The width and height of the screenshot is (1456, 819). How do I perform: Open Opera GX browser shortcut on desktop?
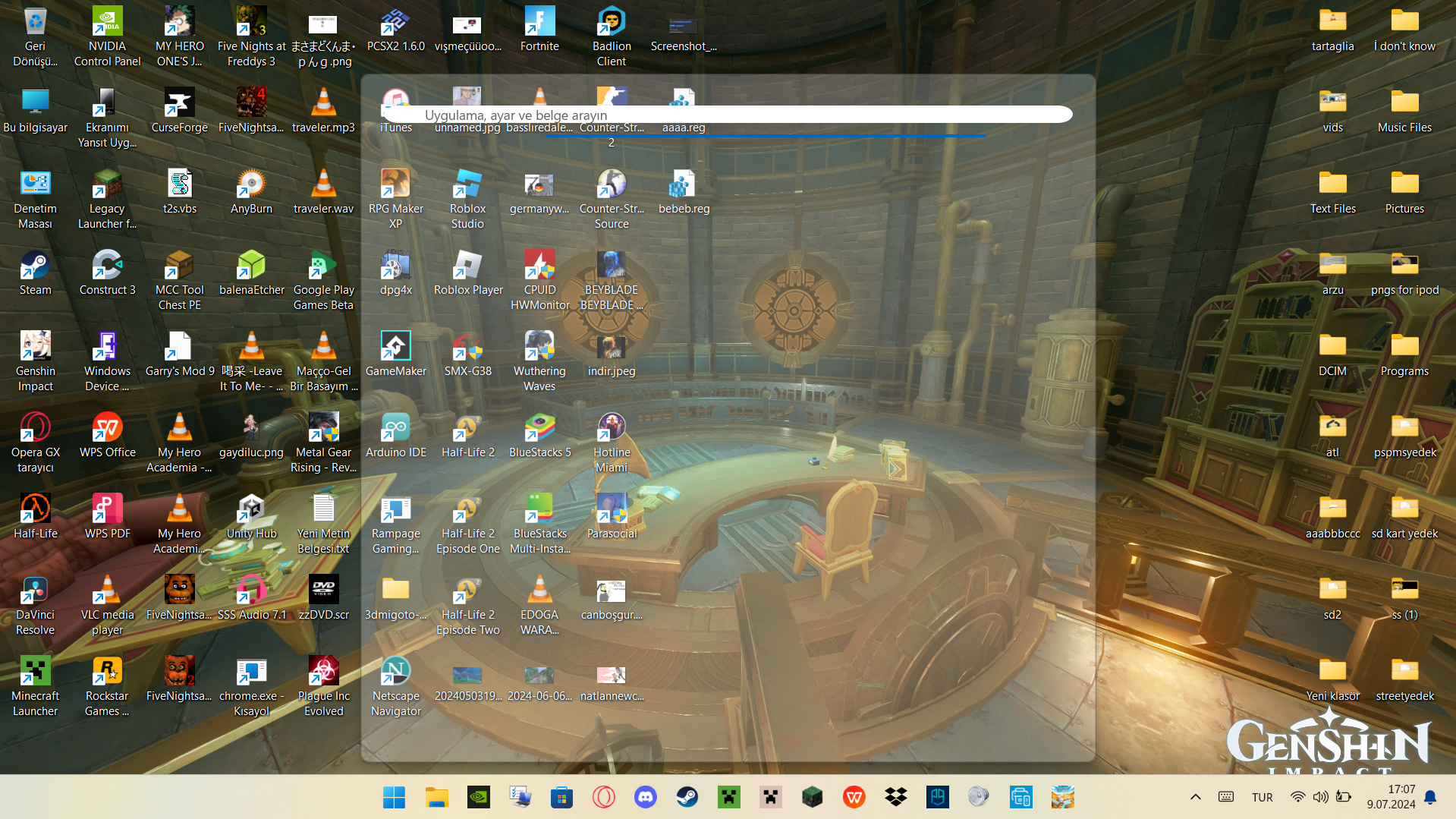click(x=35, y=443)
